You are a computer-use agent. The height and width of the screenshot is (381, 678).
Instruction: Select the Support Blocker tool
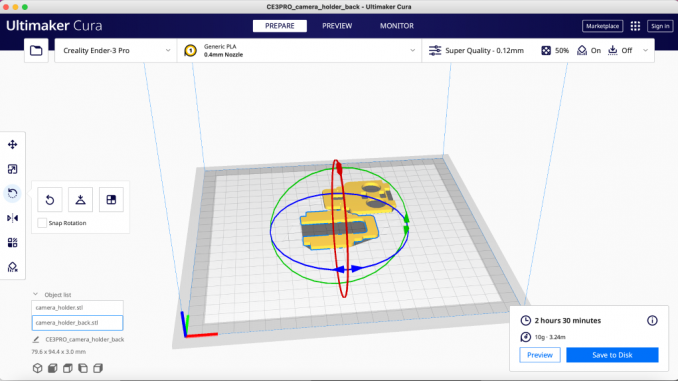13,267
